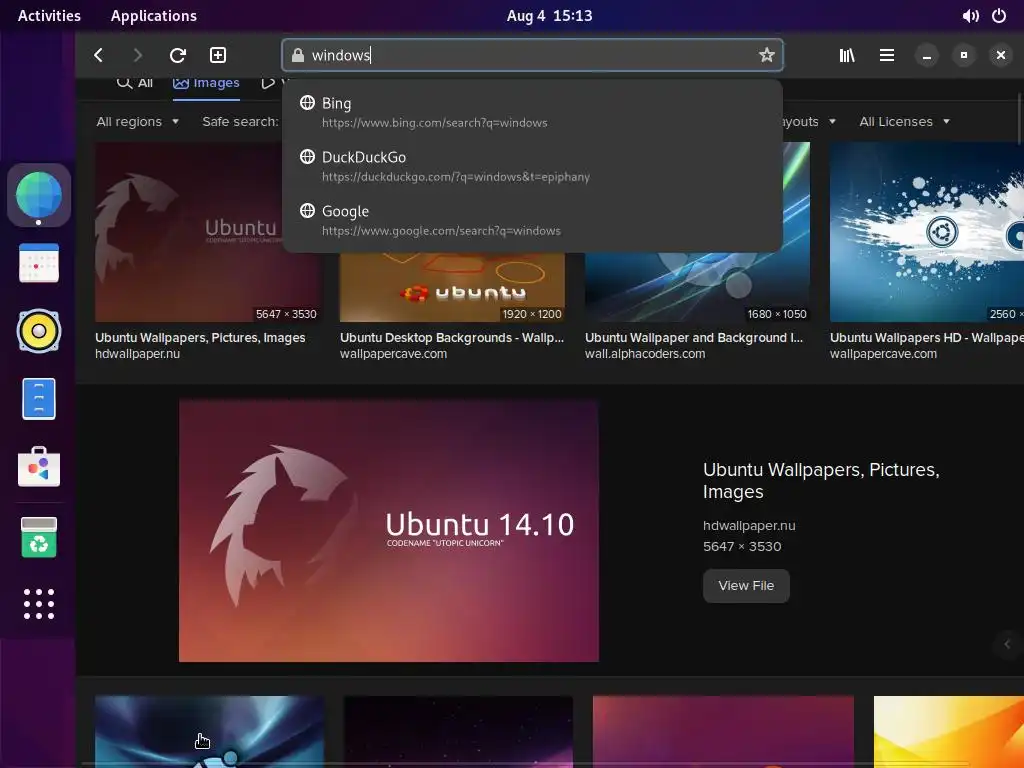1024x768 pixels.
Task: Open the dark starry thumbnail in the bottom row
Action: [x=458, y=731]
